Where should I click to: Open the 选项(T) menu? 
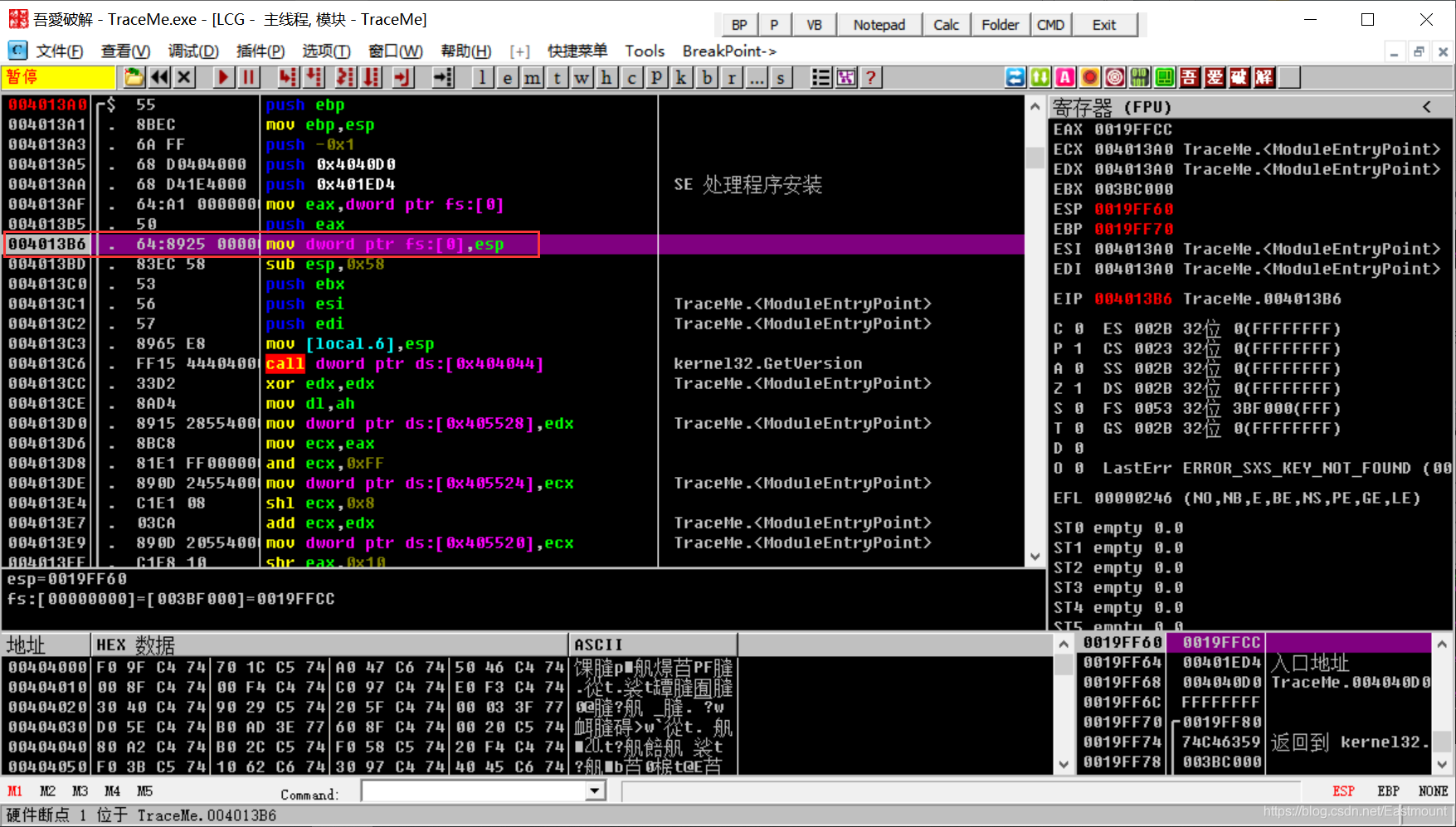326,51
